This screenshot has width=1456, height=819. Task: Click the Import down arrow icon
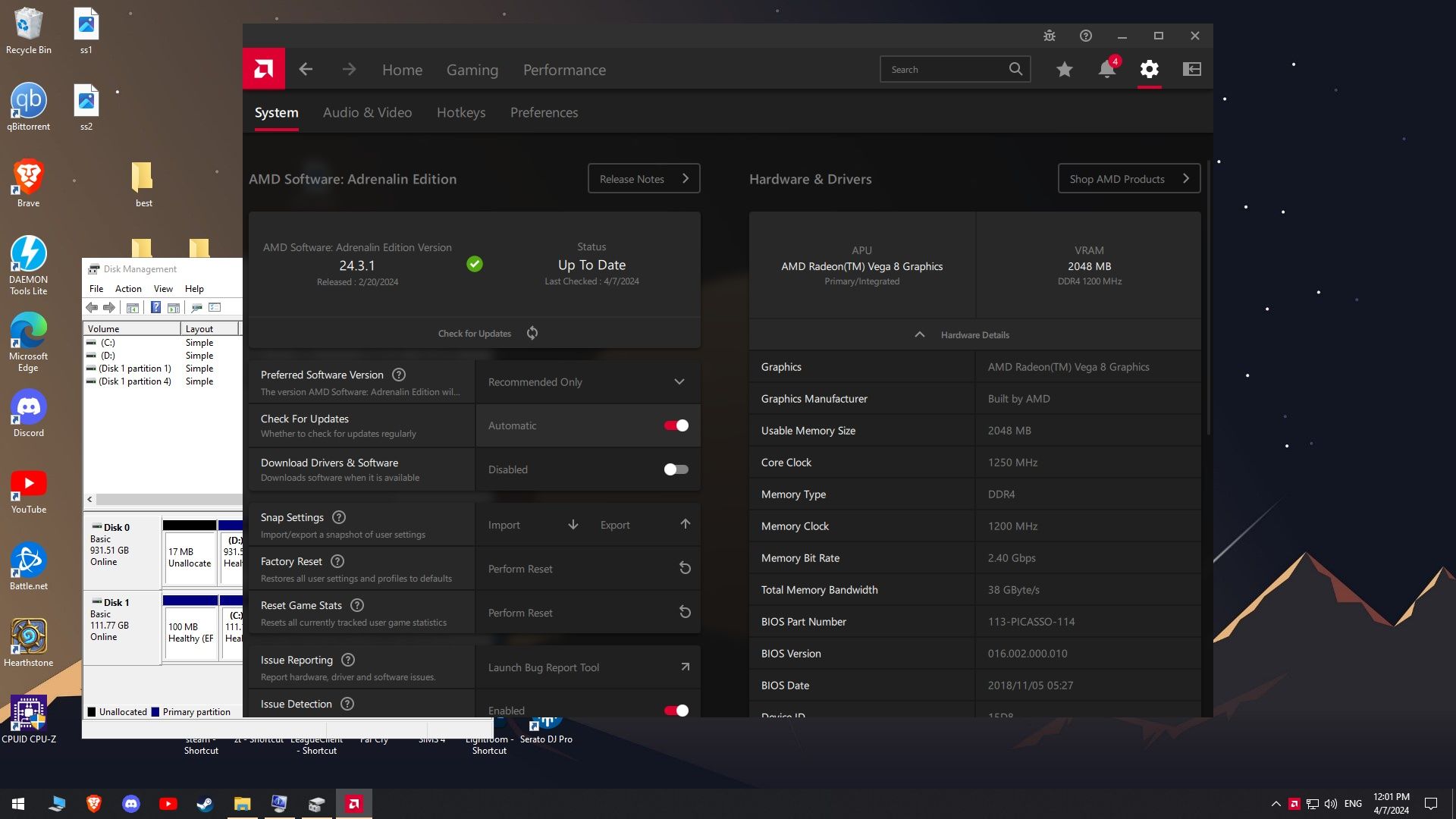573,525
